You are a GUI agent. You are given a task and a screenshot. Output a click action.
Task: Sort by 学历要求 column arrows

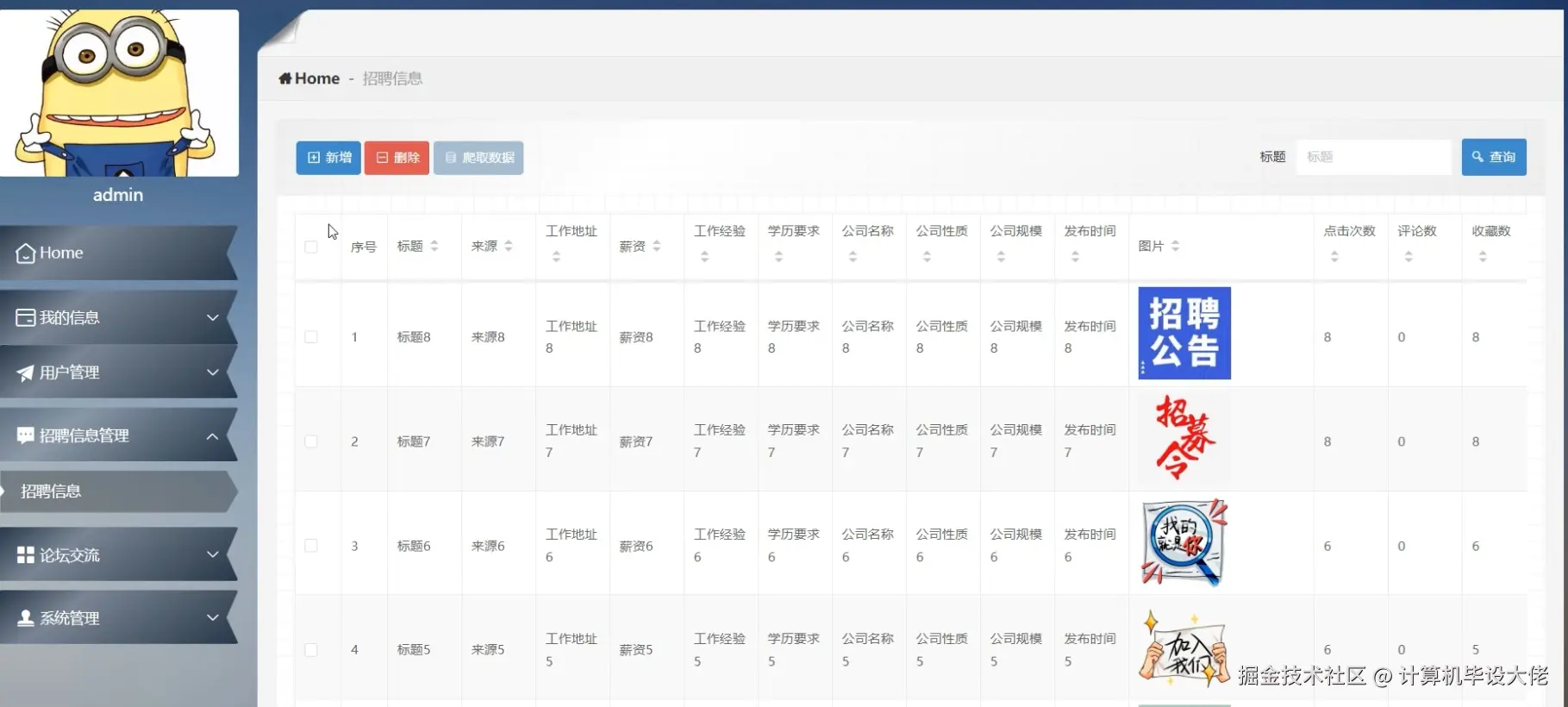coord(778,256)
